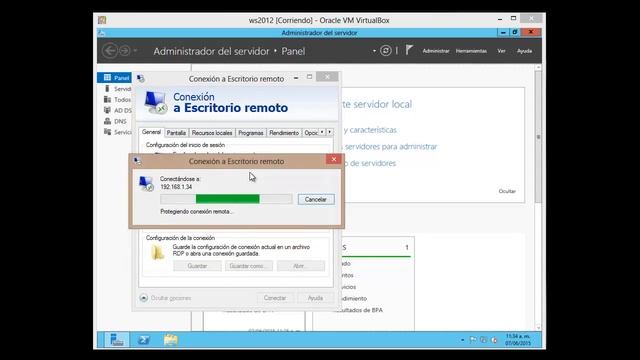The width and height of the screenshot is (640, 360).
Task: Click the Guardar button
Action: 197,266
